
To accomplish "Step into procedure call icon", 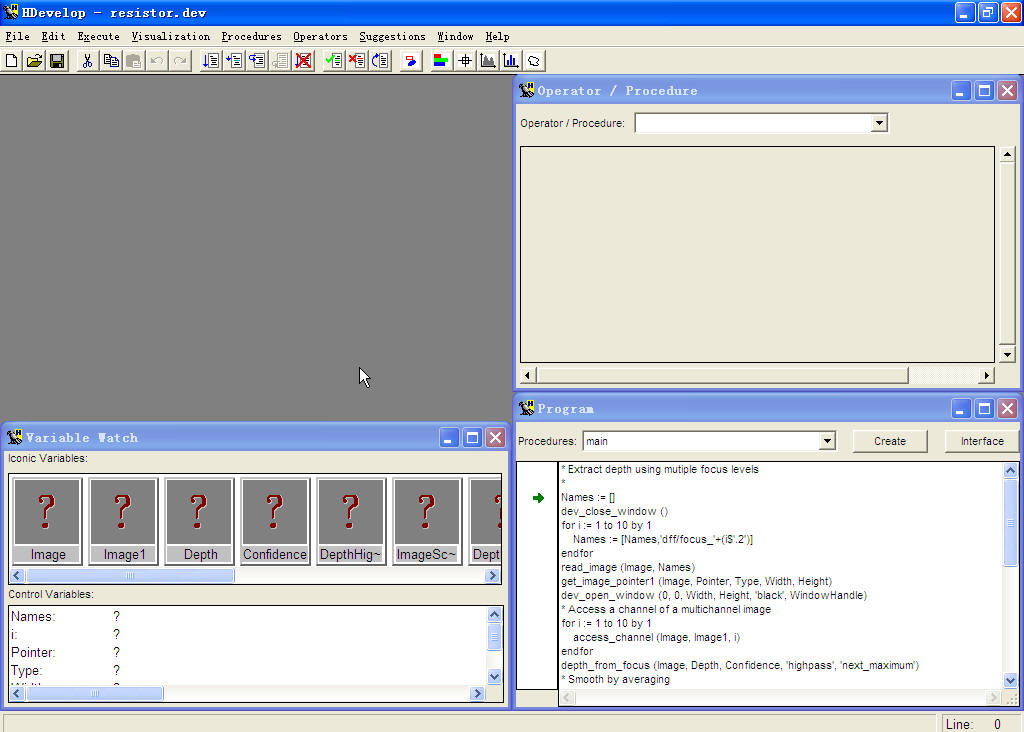I will (257, 61).
